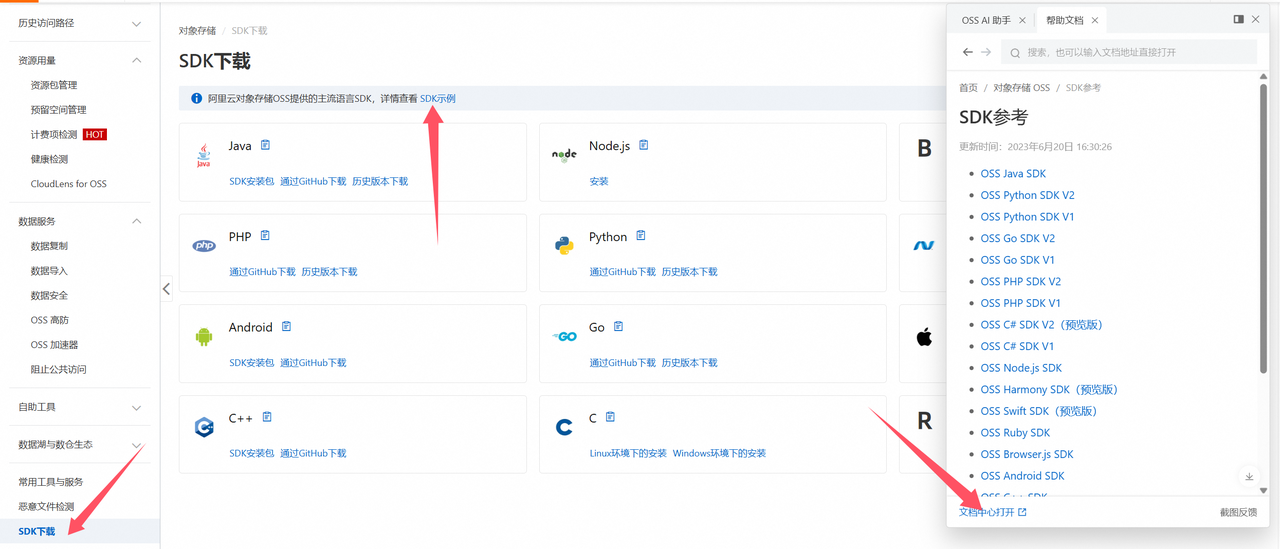Open 阻止公共访问 in the sidebar

(58, 370)
